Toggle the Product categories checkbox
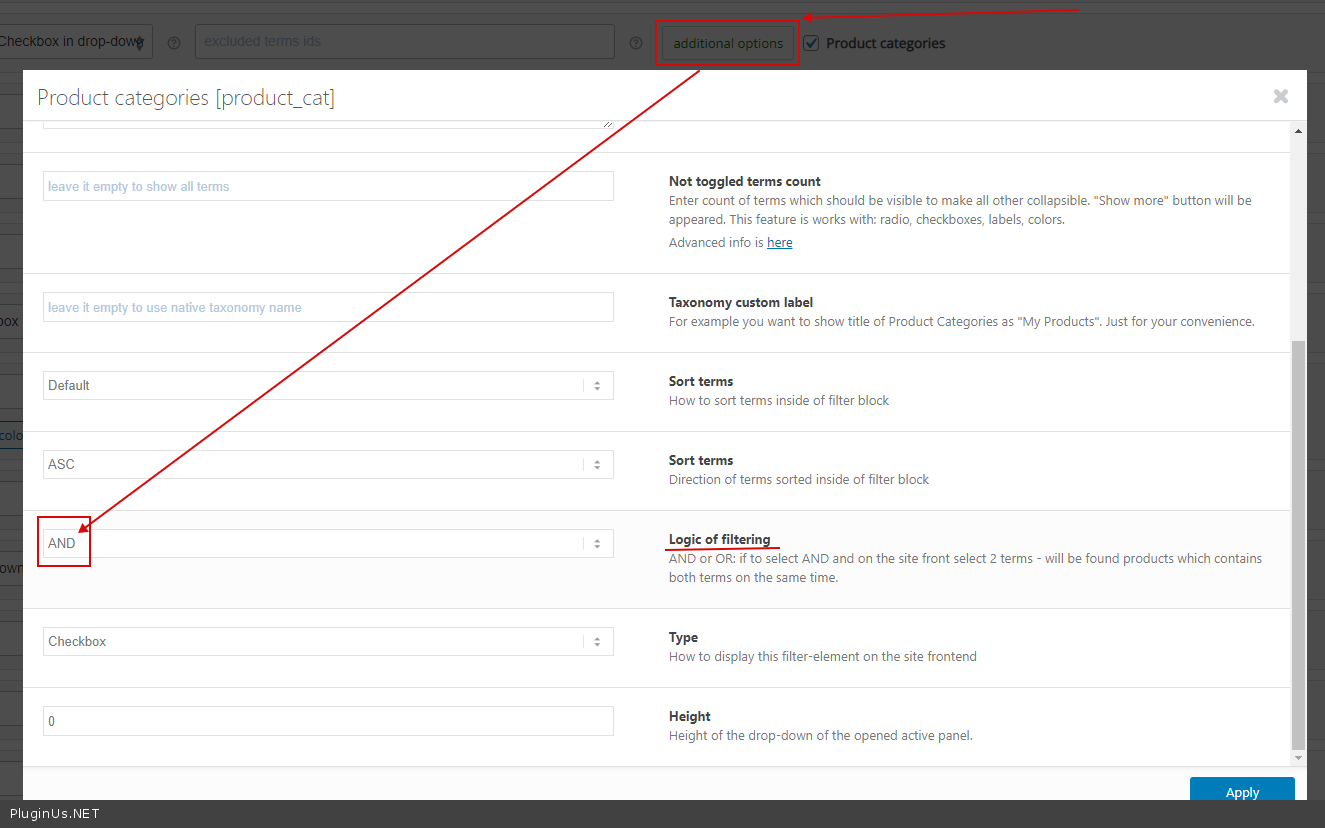The height and width of the screenshot is (828, 1325). [812, 43]
